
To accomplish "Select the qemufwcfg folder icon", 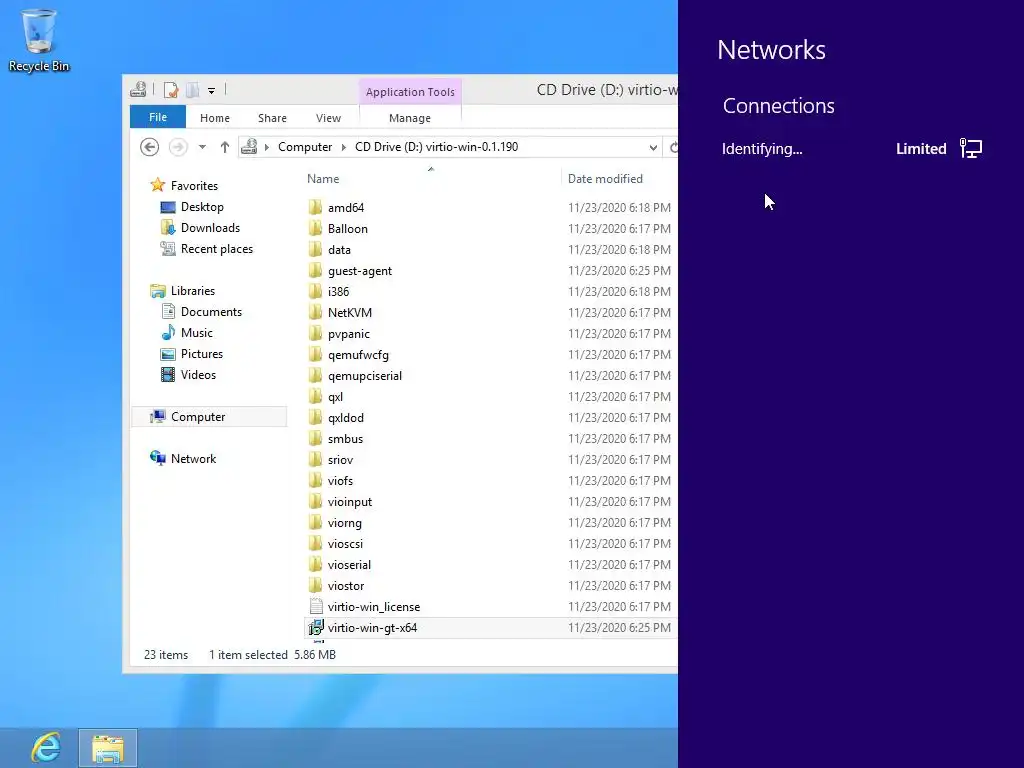I will pyautogui.click(x=315, y=355).
